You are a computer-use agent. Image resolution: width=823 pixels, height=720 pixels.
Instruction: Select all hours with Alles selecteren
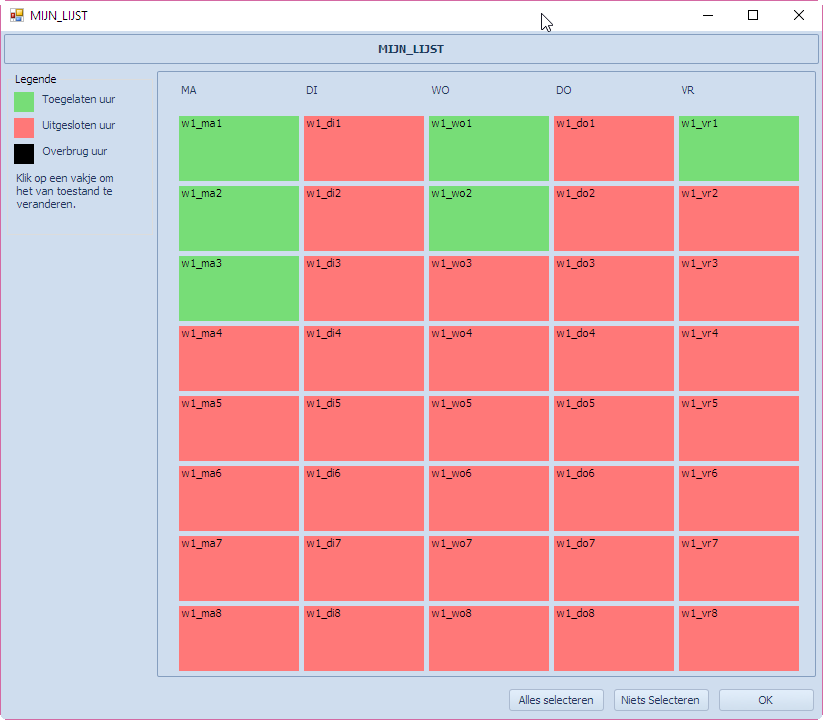point(556,700)
